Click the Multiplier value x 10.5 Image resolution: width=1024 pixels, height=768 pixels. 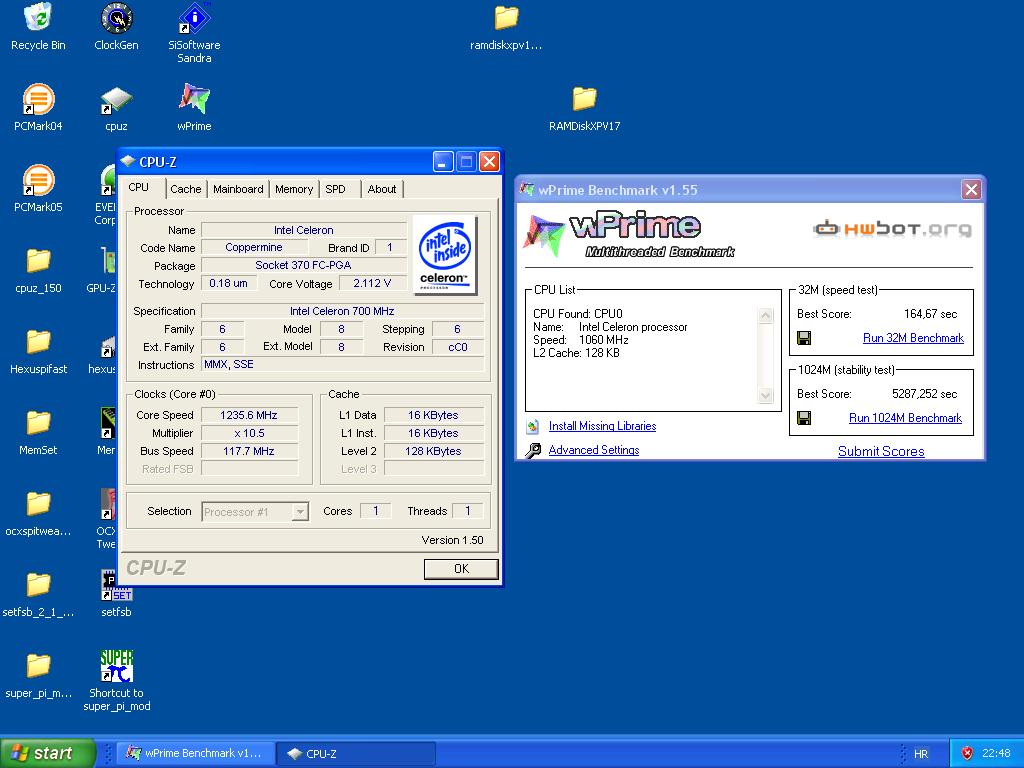click(249, 433)
